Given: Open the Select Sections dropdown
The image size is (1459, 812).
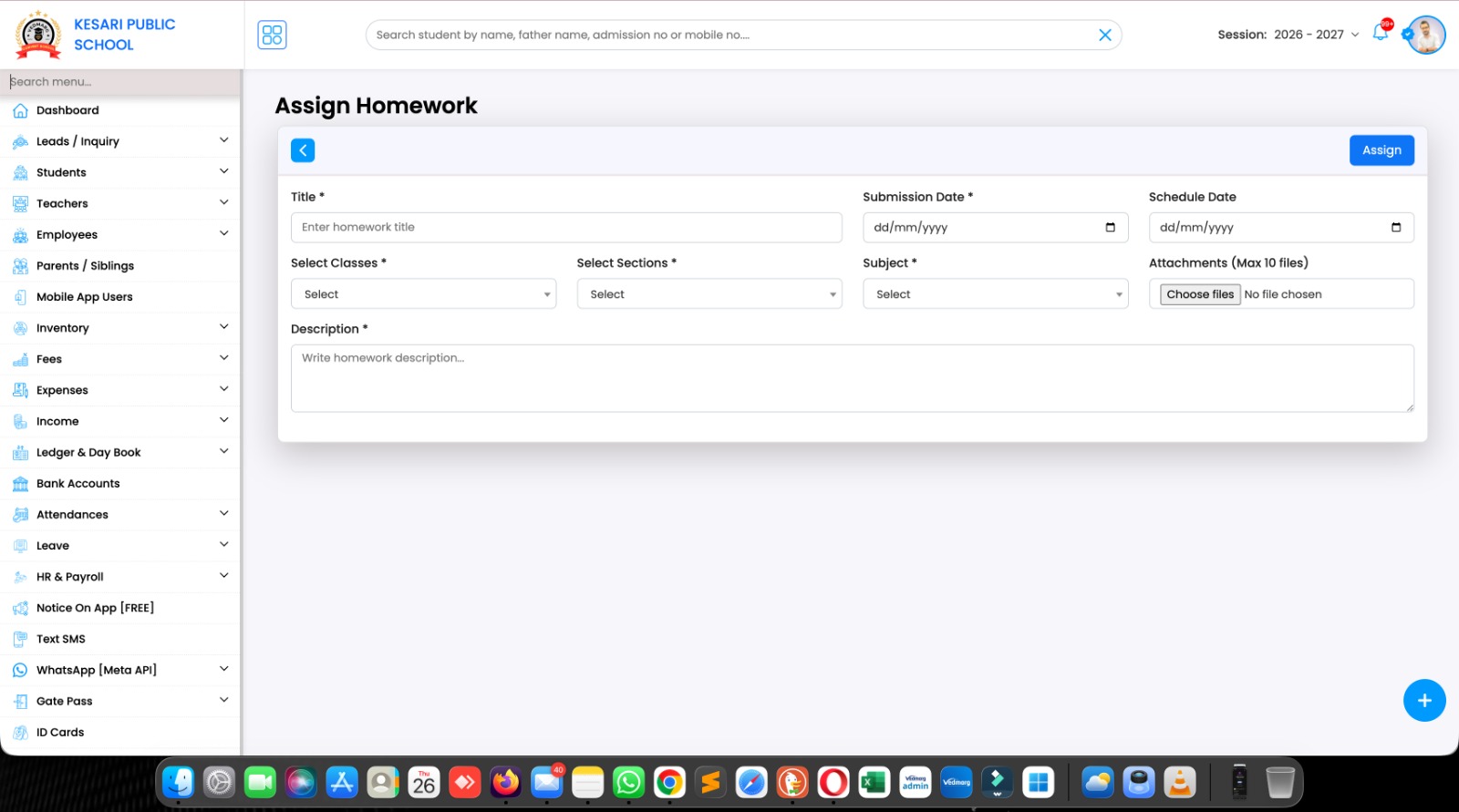Looking at the screenshot, I should [709, 294].
